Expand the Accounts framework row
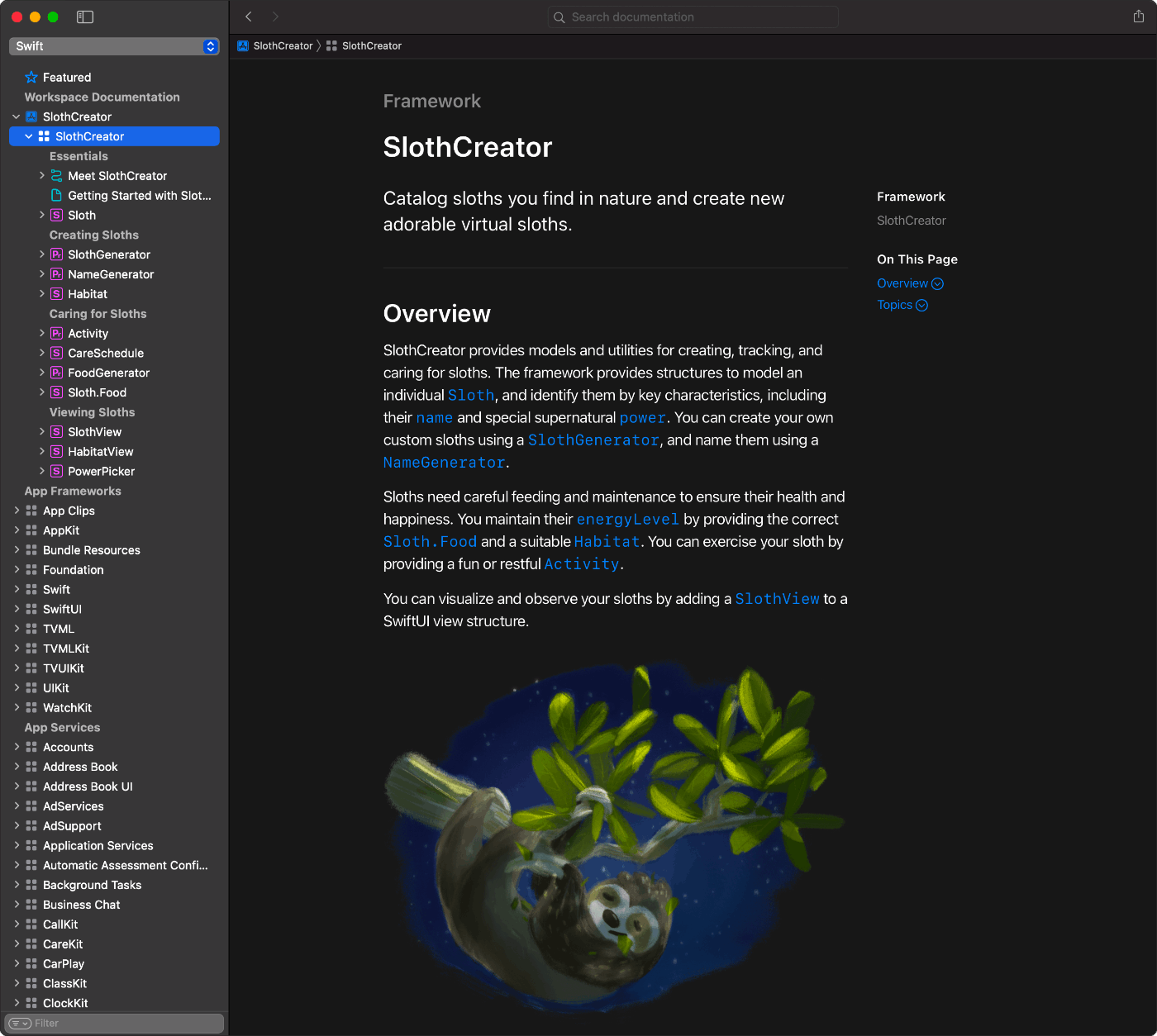 coord(17,747)
